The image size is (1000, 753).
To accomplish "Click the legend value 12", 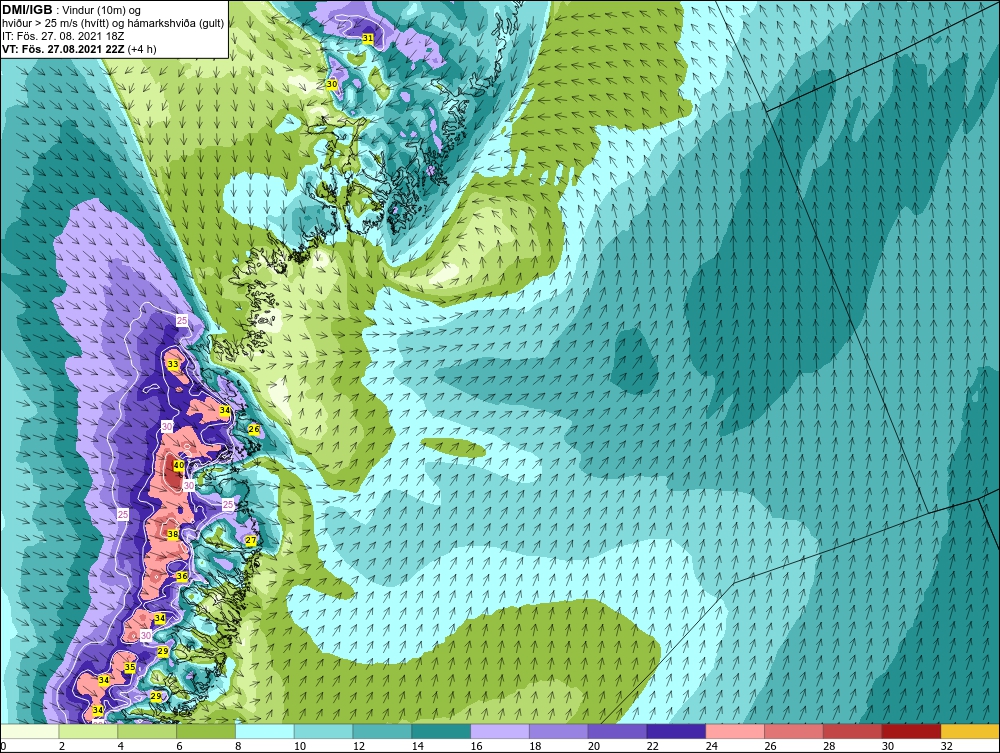I will [358, 746].
